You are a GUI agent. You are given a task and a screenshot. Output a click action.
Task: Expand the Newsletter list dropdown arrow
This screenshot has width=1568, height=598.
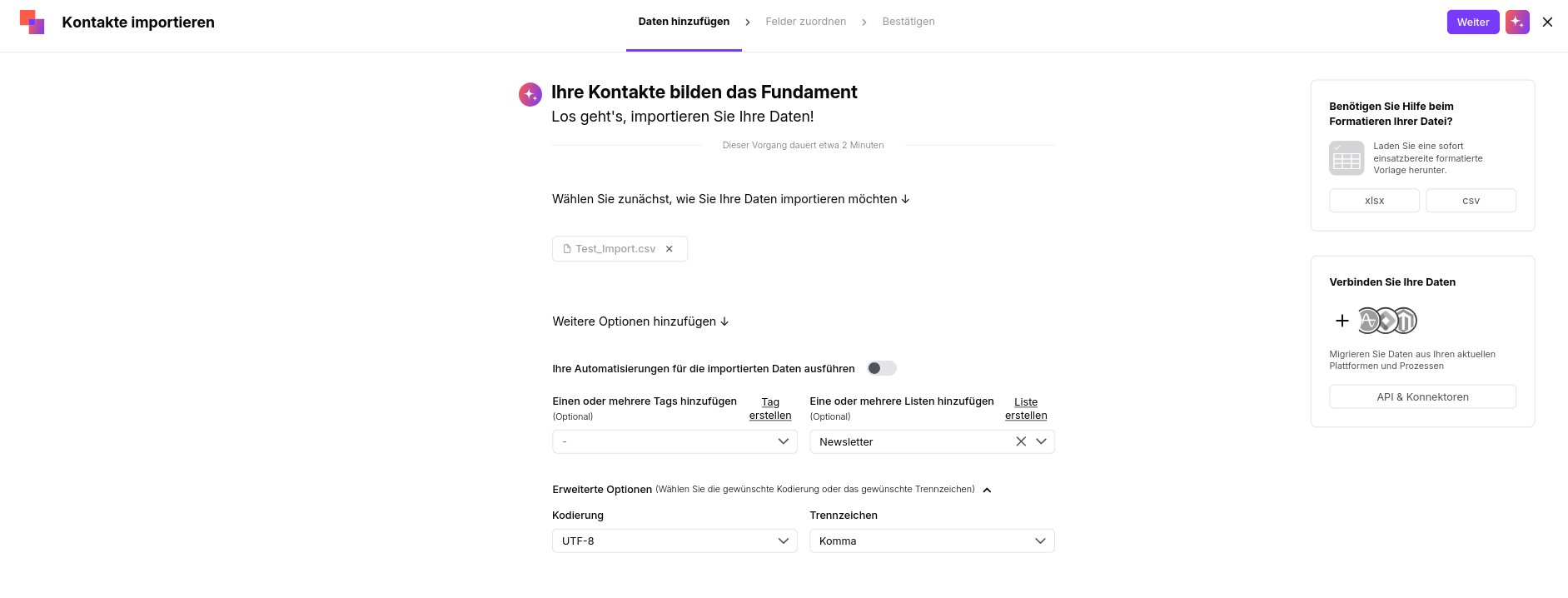coord(1041,441)
